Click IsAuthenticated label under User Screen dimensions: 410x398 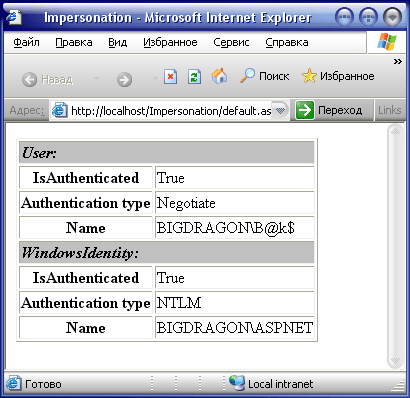point(86,178)
